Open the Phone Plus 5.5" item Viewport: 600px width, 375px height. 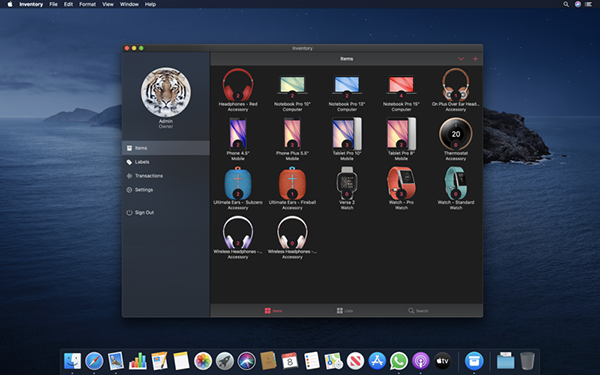point(292,139)
